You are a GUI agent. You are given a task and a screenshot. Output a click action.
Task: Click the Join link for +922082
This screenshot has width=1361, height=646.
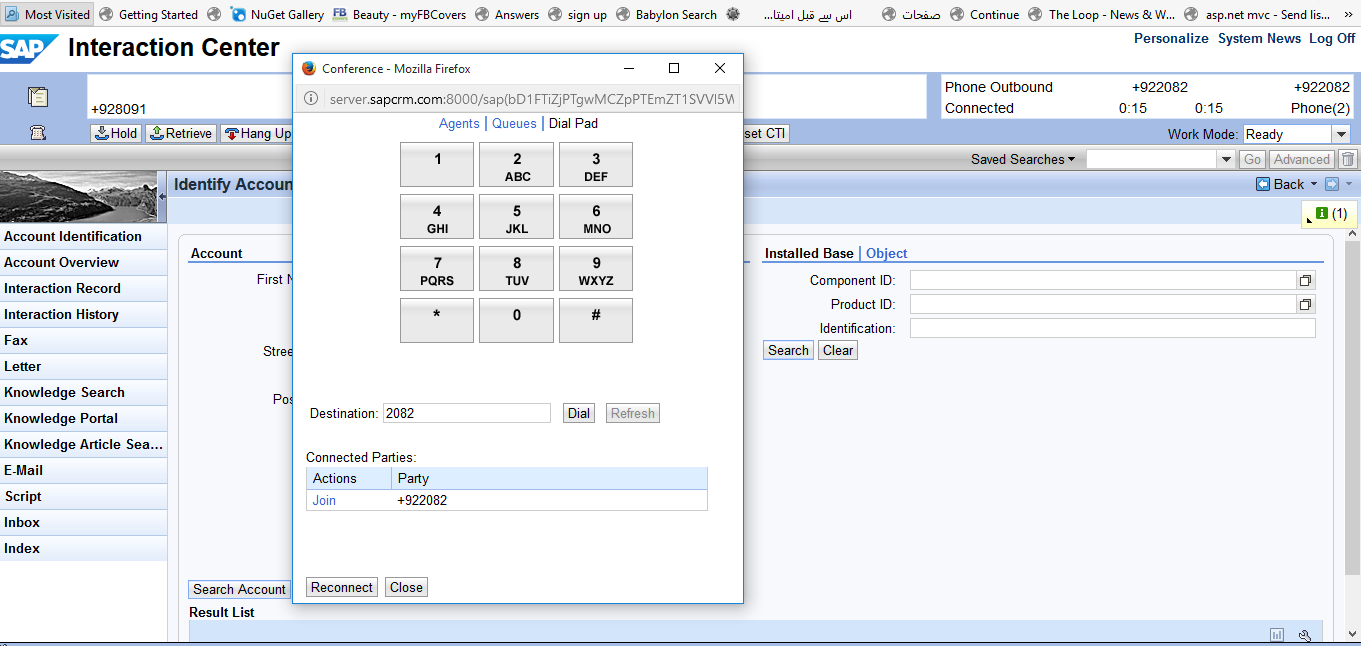(324, 500)
